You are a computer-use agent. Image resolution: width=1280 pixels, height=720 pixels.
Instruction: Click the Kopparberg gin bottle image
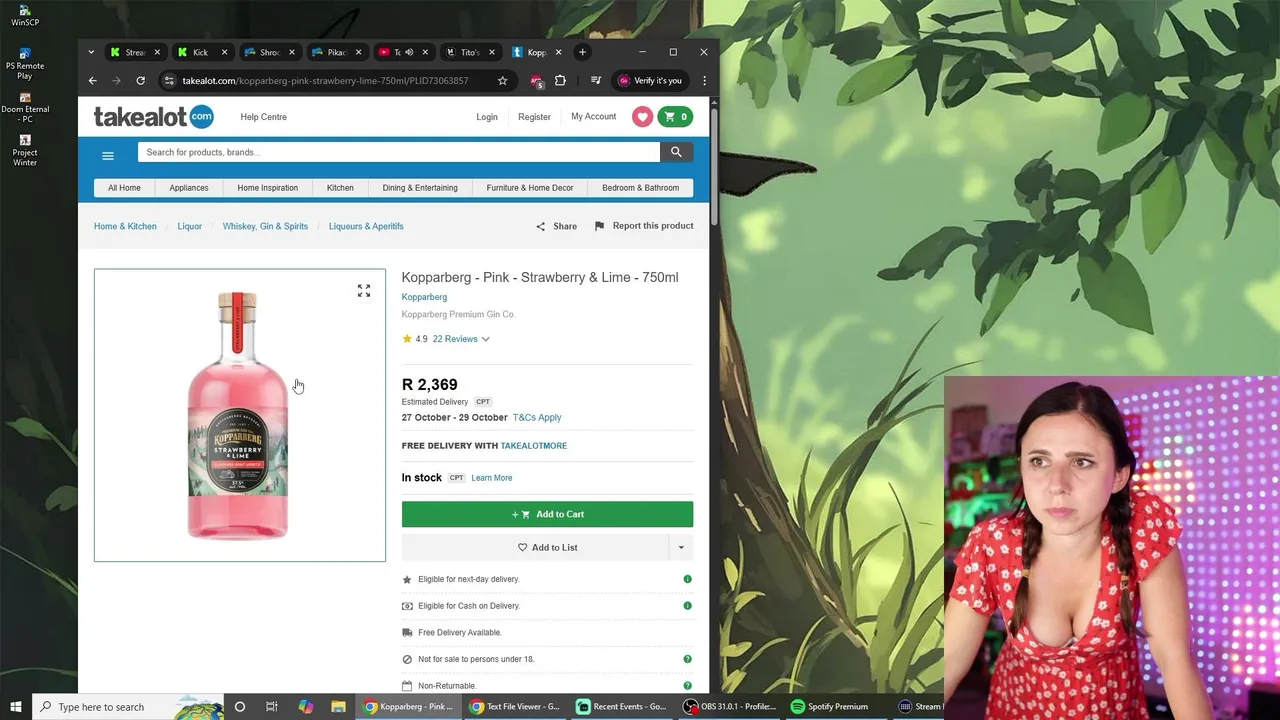pos(238,415)
